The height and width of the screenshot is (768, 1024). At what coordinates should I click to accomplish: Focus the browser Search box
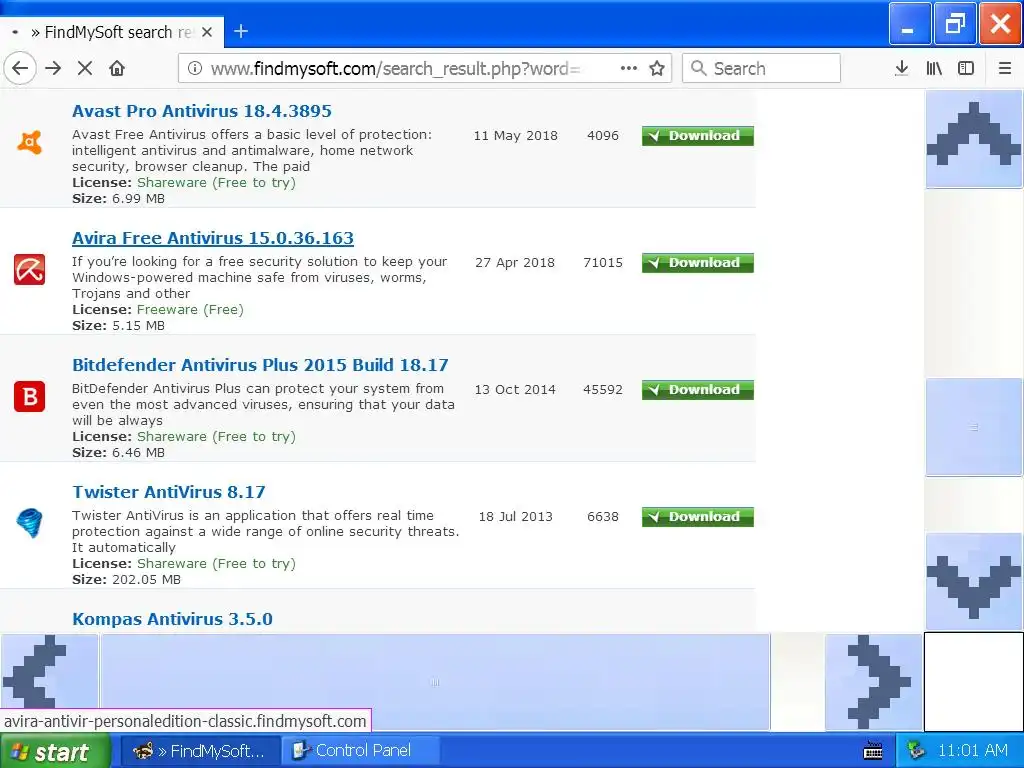pyautogui.click(x=761, y=68)
